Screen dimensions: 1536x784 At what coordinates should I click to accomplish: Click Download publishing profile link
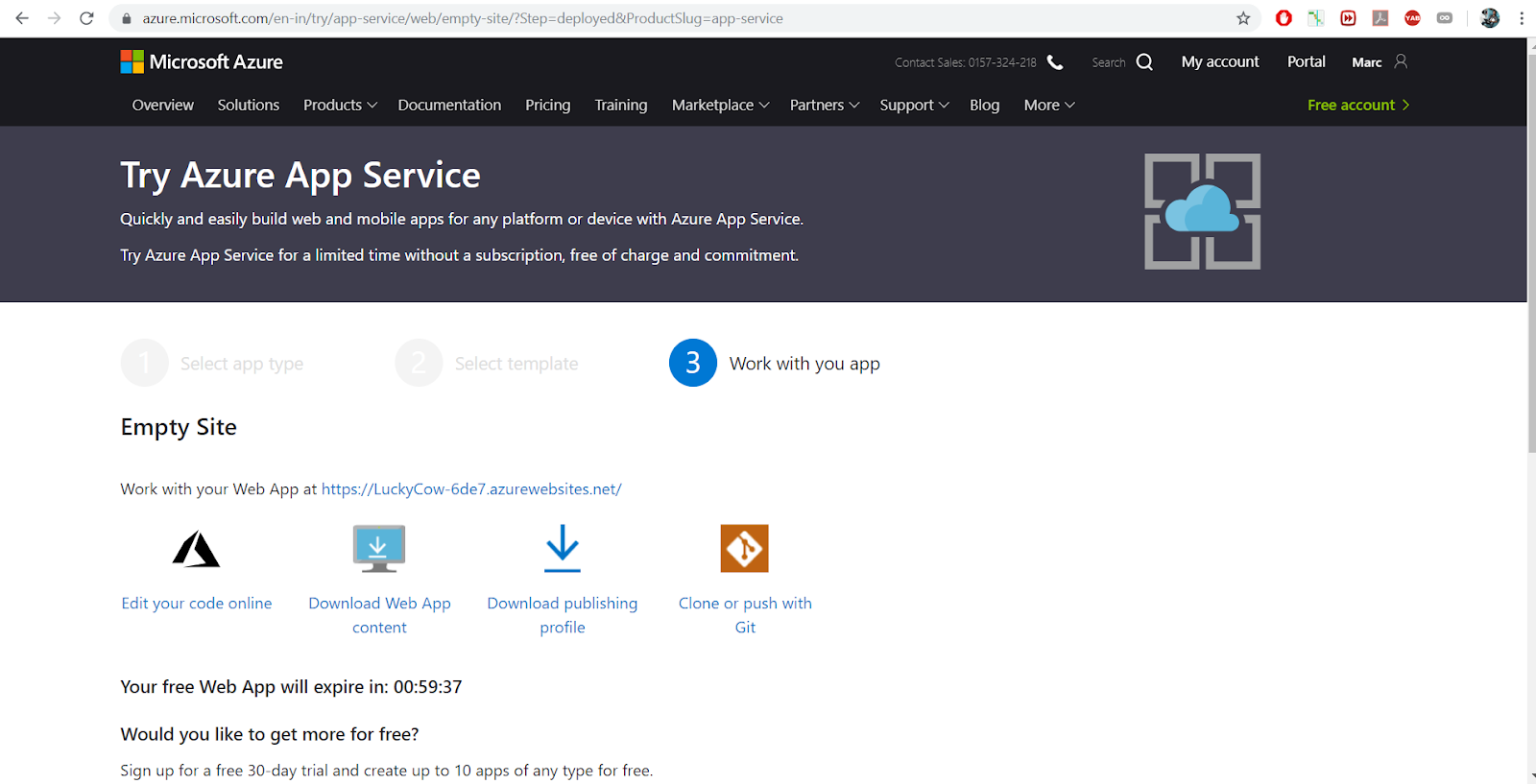coord(563,615)
